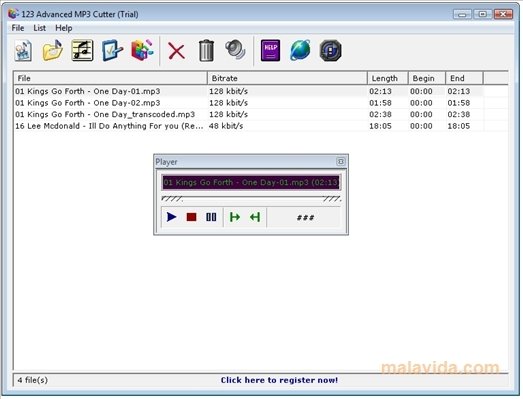The height and width of the screenshot is (399, 523).
Task: Sort by the Length column header
Action: click(388, 78)
